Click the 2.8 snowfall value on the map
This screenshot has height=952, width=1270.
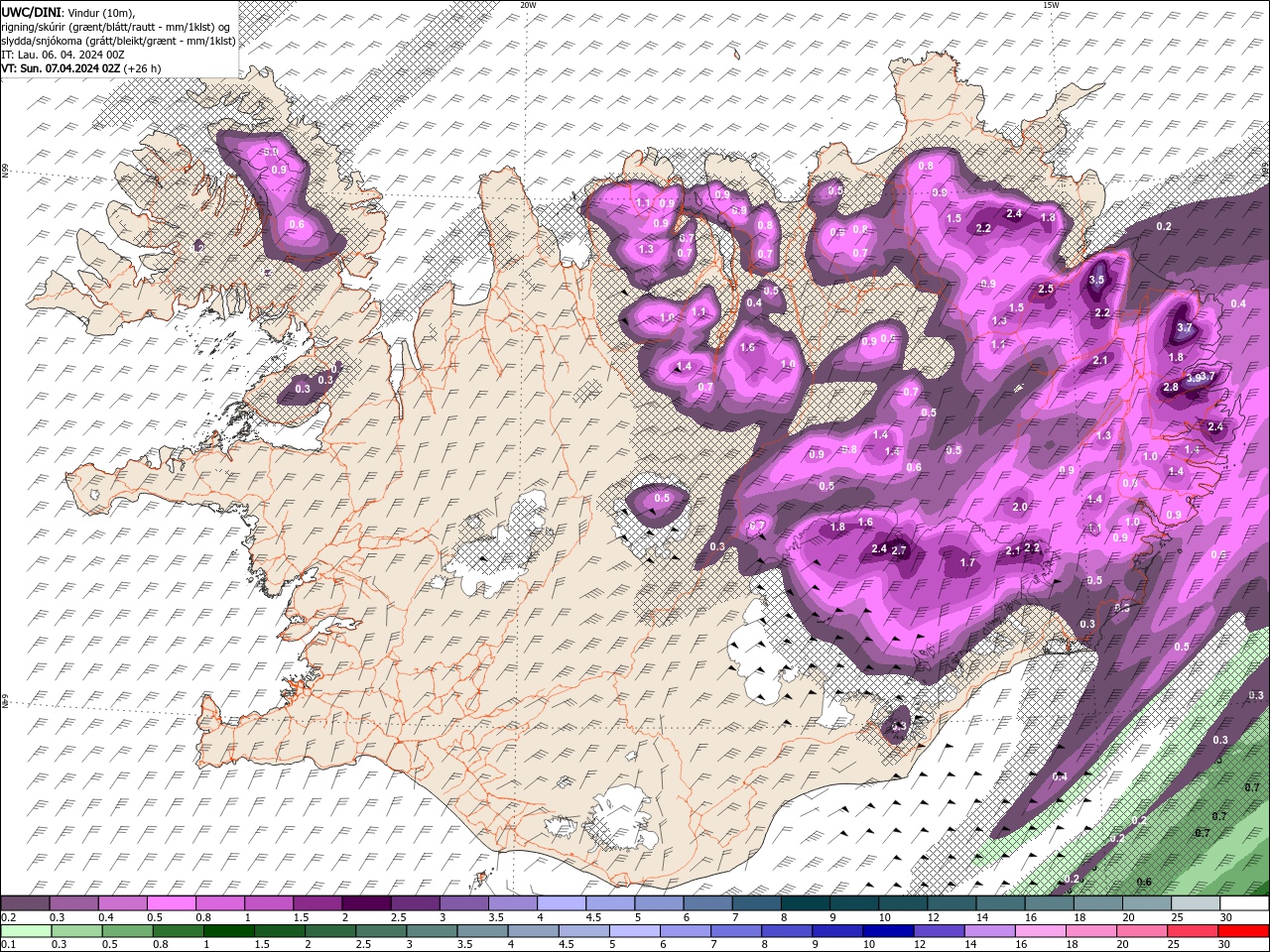coord(1170,387)
